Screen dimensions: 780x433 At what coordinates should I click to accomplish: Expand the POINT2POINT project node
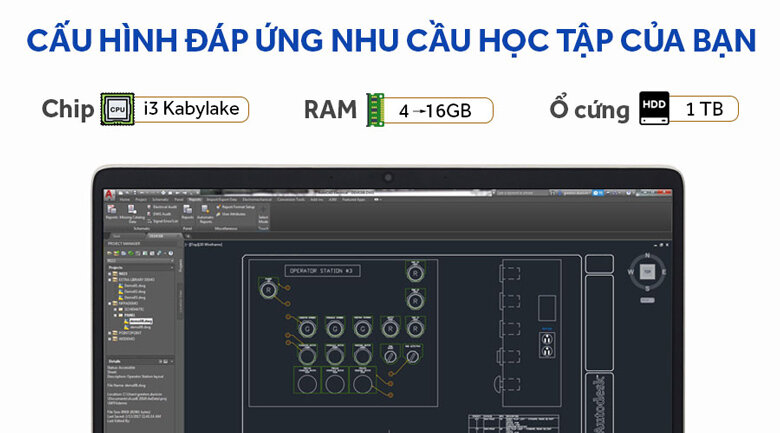tap(110, 333)
